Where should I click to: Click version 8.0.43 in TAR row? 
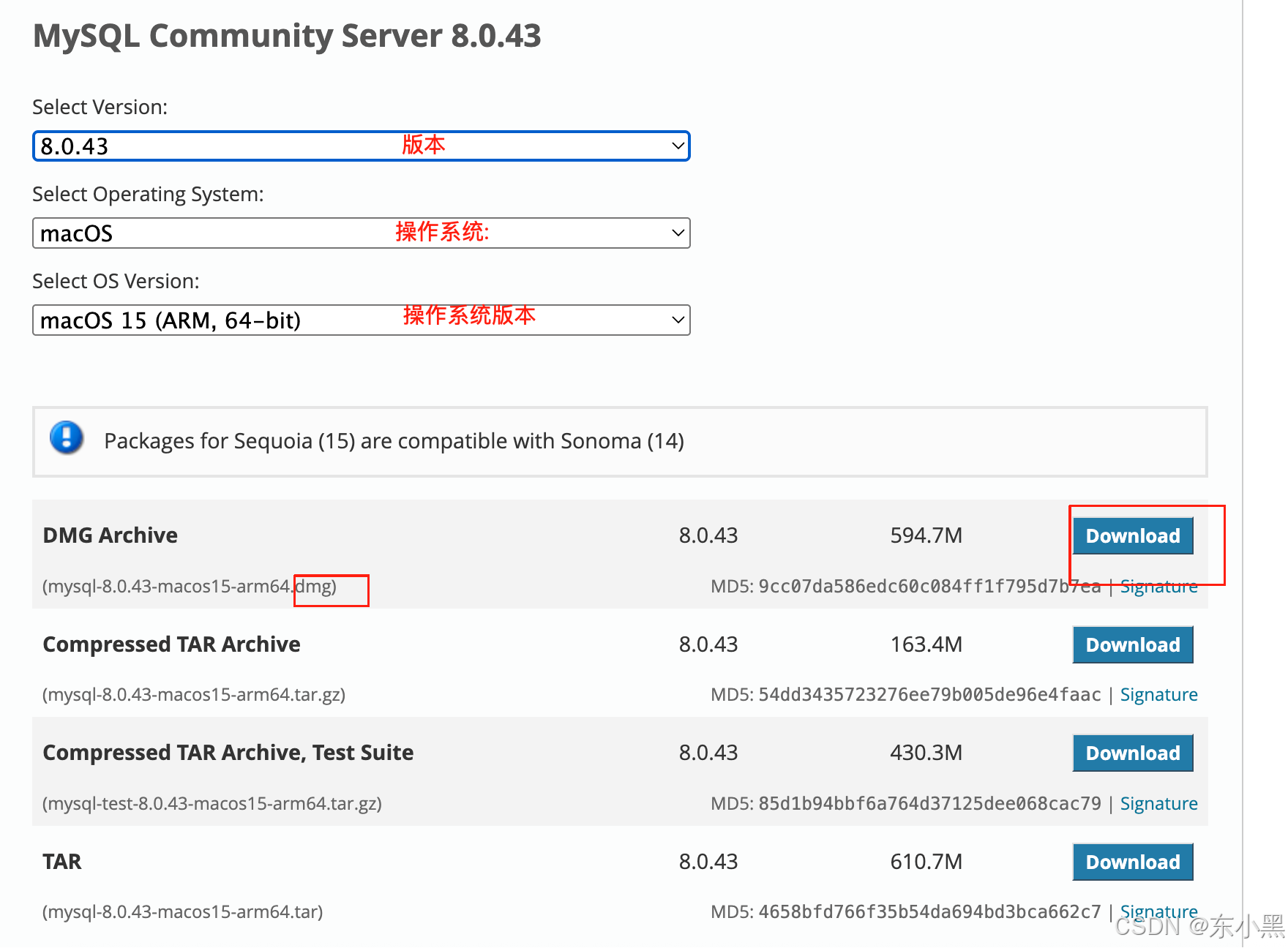[708, 862]
